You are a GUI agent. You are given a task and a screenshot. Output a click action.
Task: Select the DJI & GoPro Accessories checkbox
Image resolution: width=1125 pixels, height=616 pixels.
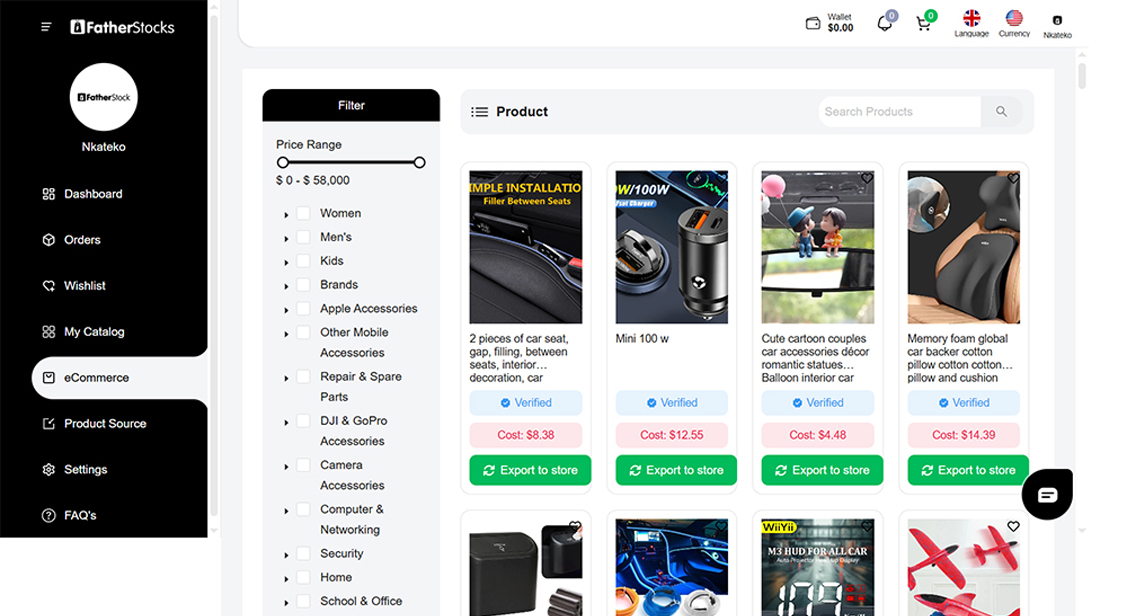(303, 421)
